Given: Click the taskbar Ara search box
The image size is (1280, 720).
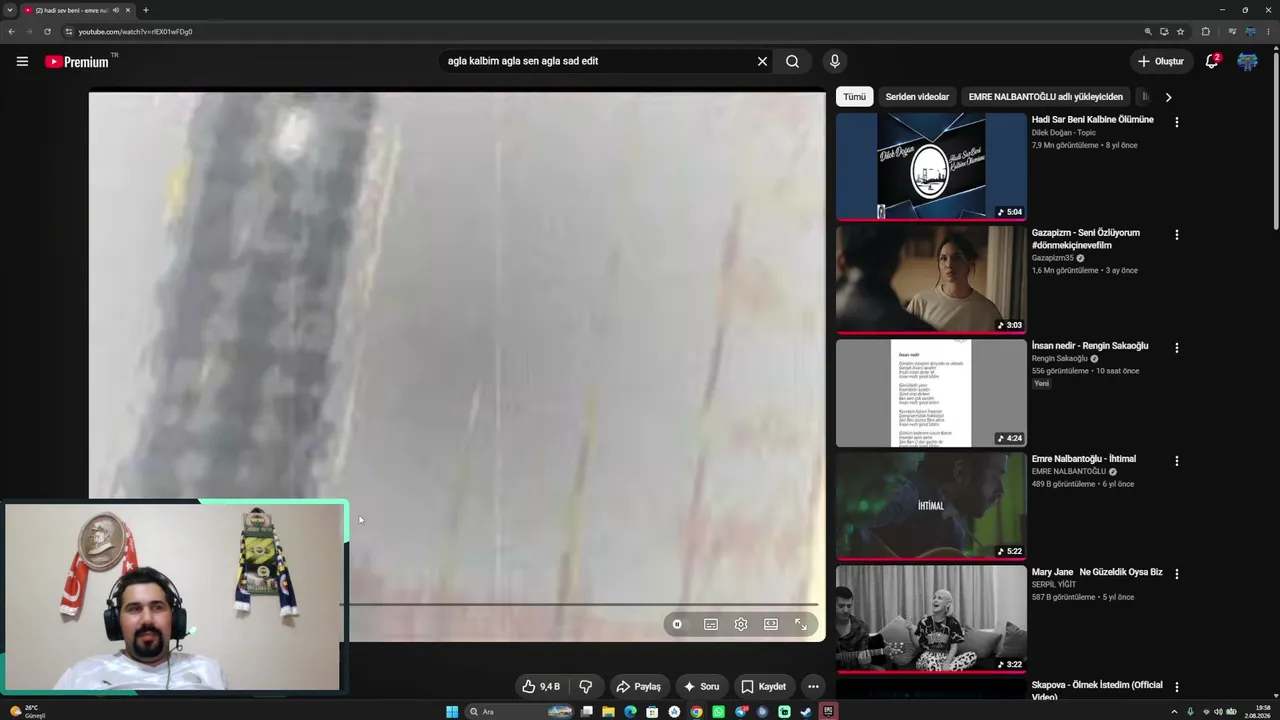Looking at the screenshot, I should pyautogui.click(x=521, y=712).
